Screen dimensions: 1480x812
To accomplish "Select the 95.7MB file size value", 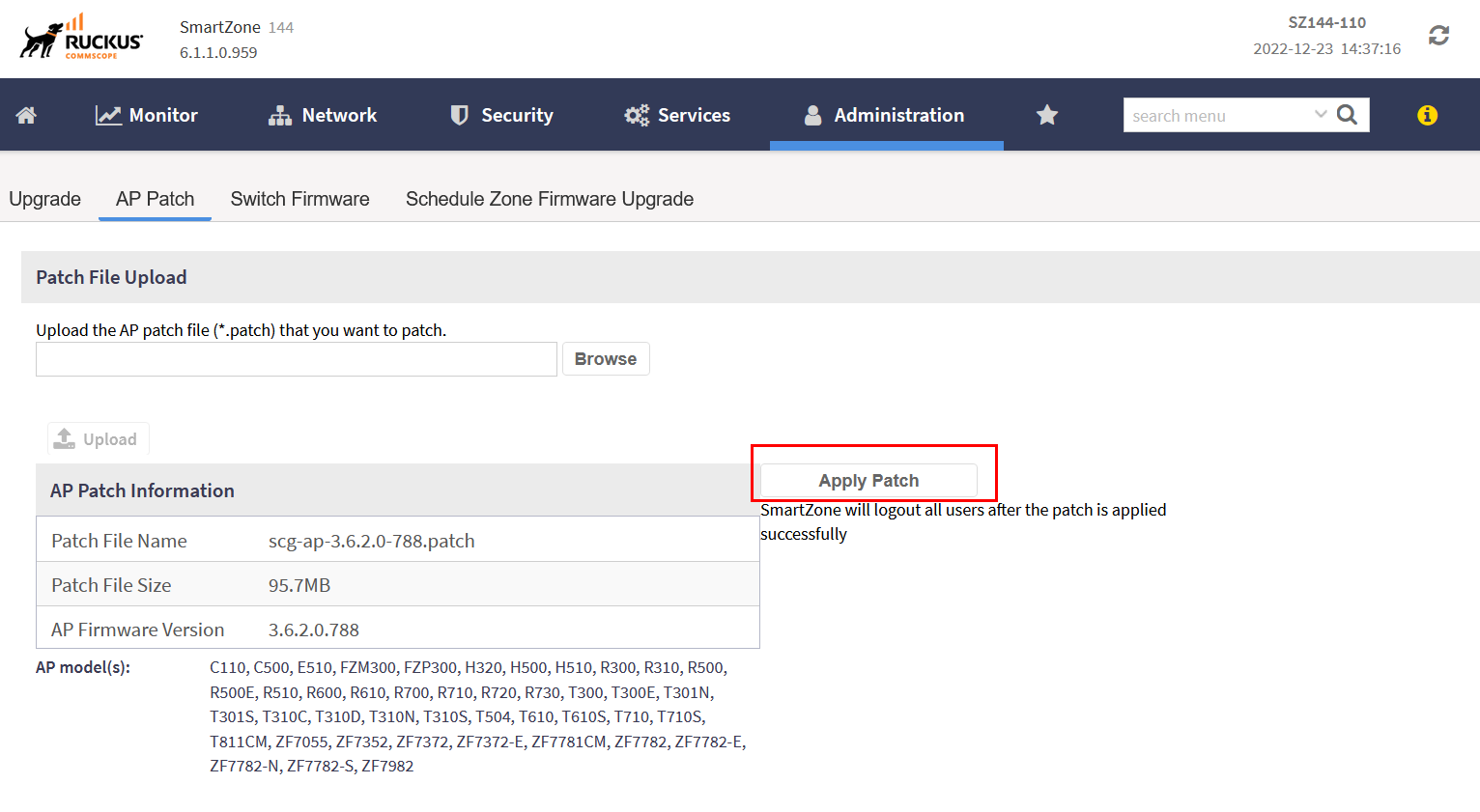I will point(299,585).
